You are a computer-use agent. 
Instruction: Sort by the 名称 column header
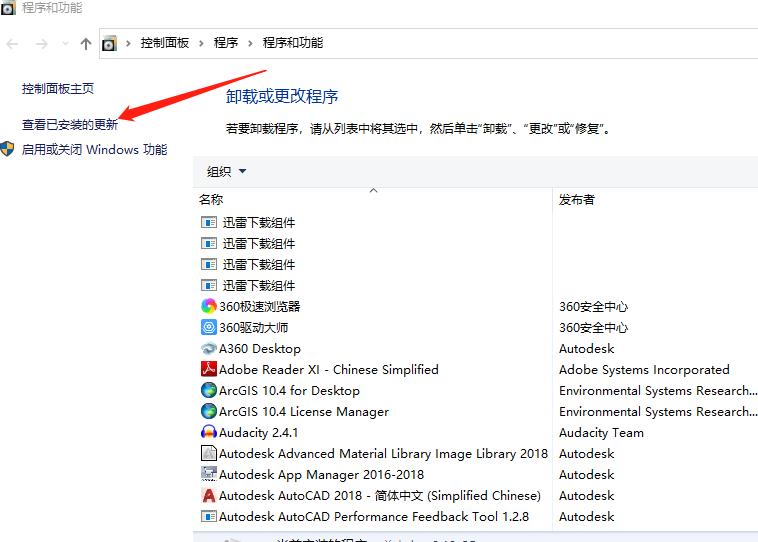(x=211, y=199)
